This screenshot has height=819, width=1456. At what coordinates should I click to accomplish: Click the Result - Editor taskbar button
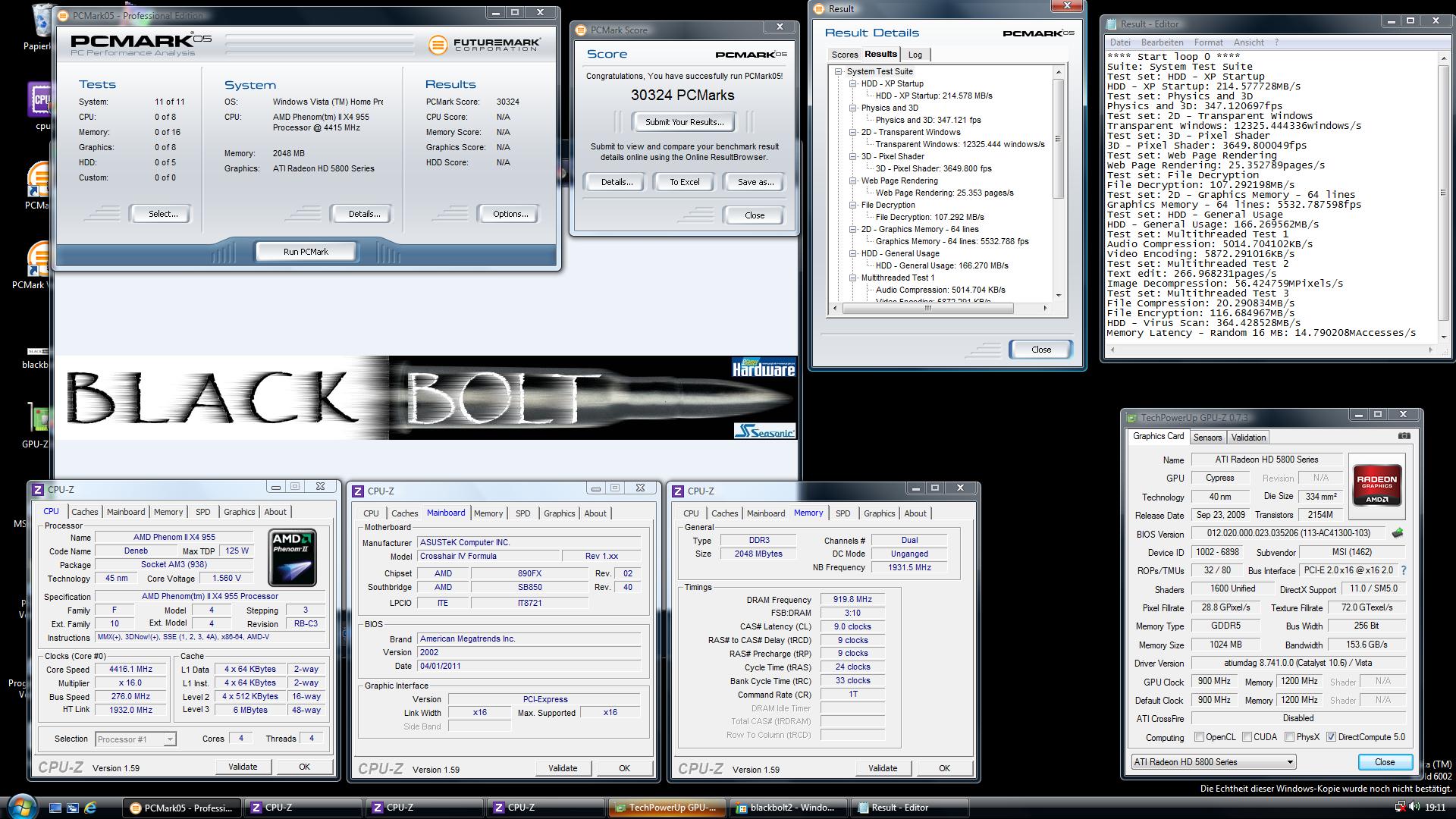tap(910, 808)
